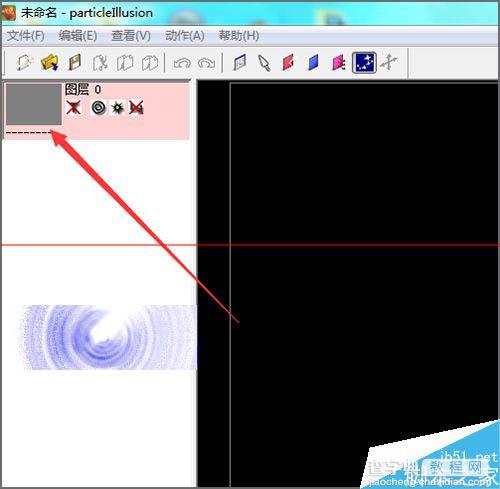The image size is (500, 489).
Task: Select the arrow pointer Select tool
Action: [x=264, y=63]
